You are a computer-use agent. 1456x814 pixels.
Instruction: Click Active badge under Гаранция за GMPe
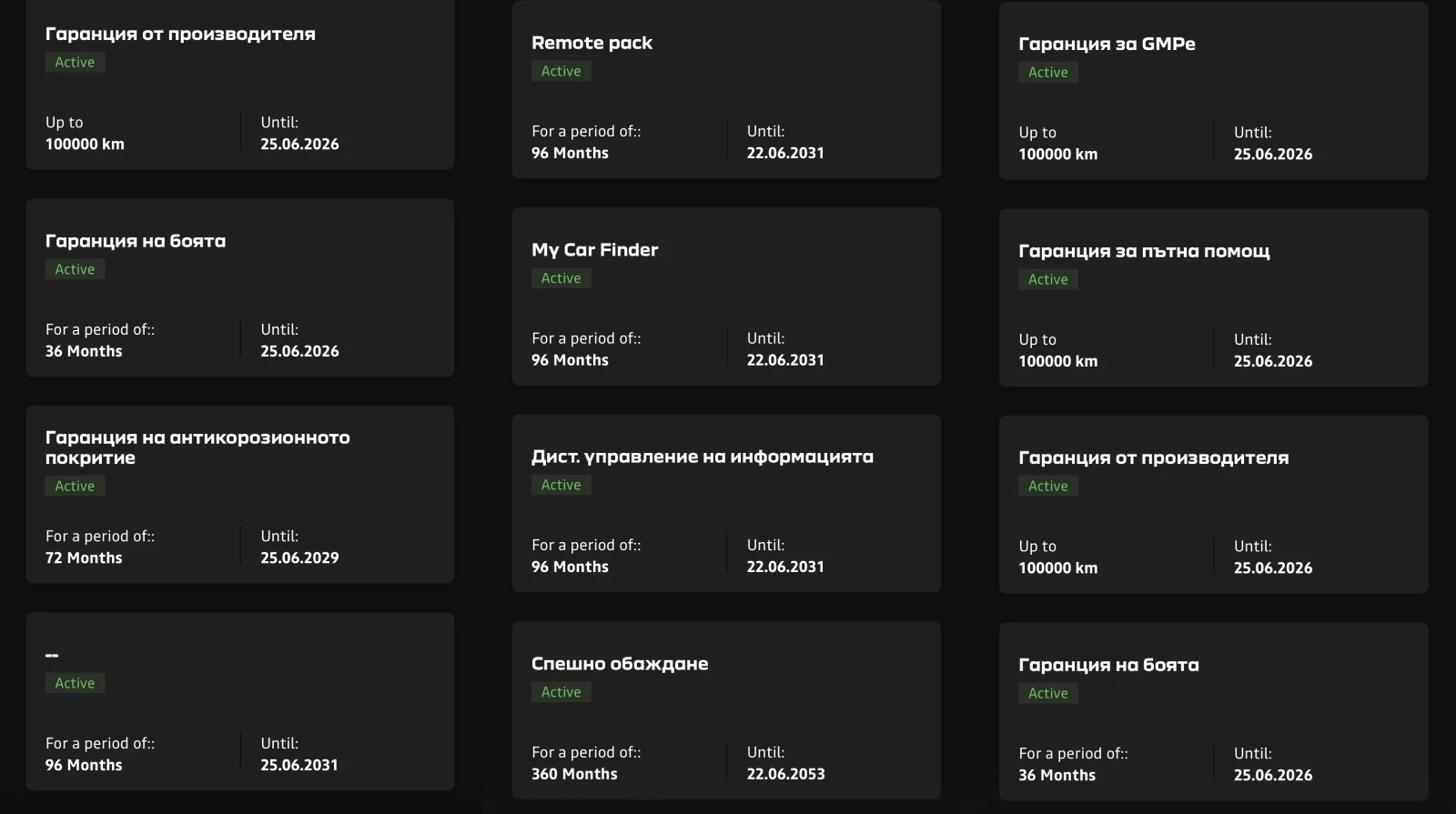pyautogui.click(x=1047, y=73)
